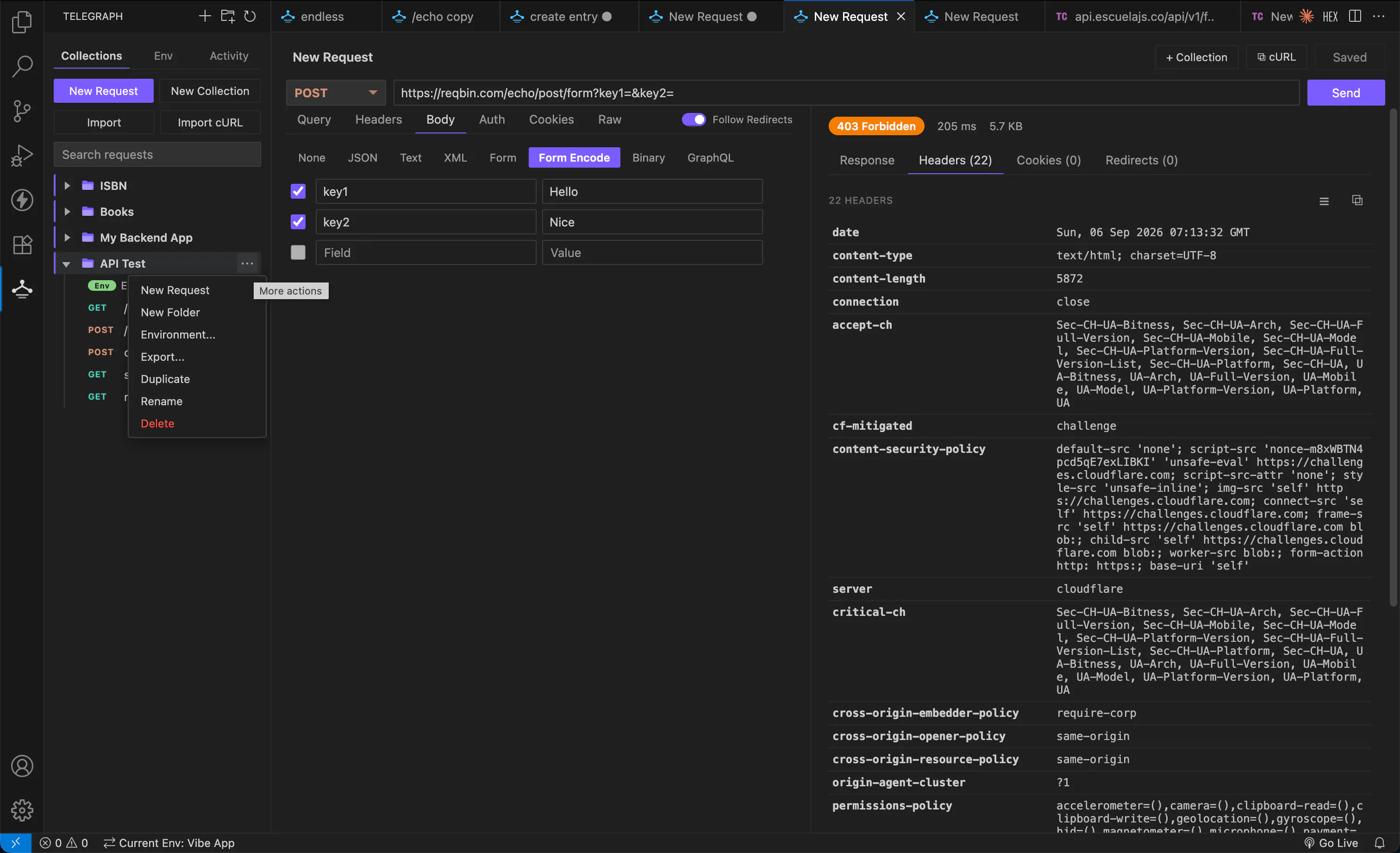Click the plus icon in TELEGRAPH header
The image size is (1400, 853).
tap(205, 16)
